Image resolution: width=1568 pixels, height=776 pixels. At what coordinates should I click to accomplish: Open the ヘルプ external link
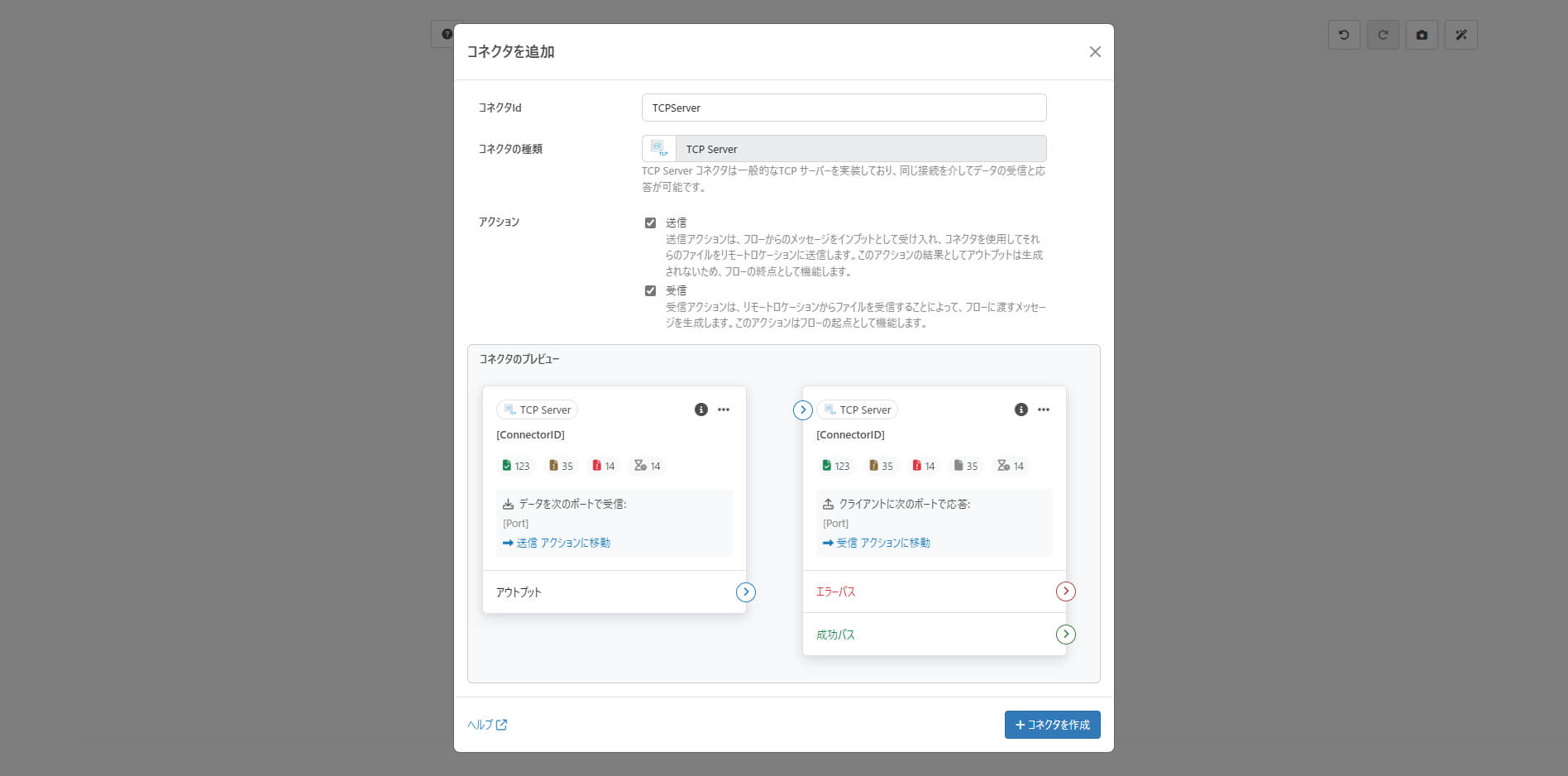pos(486,724)
